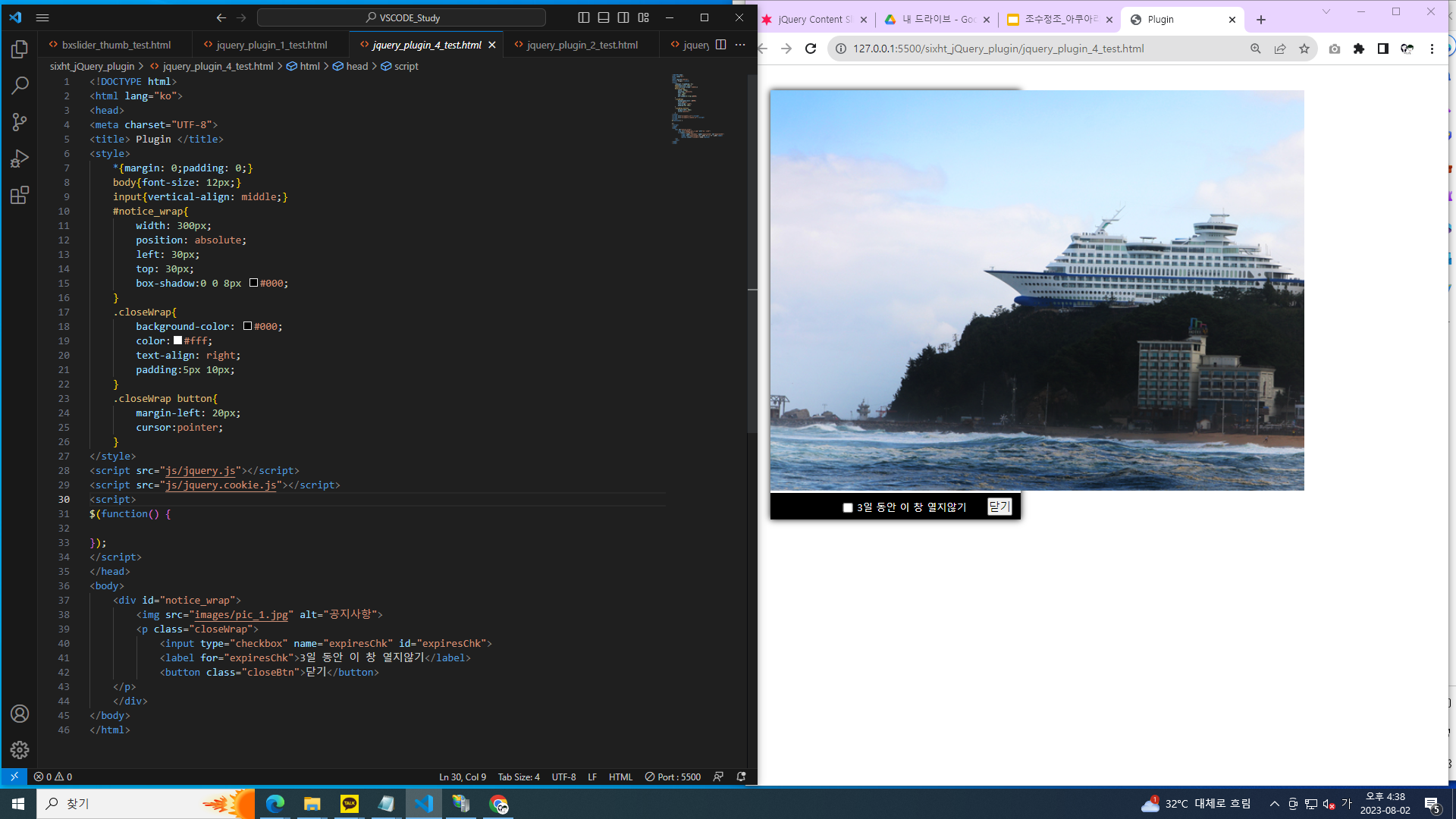The height and width of the screenshot is (819, 1456).
Task: Open the Extensions view
Action: [x=20, y=195]
